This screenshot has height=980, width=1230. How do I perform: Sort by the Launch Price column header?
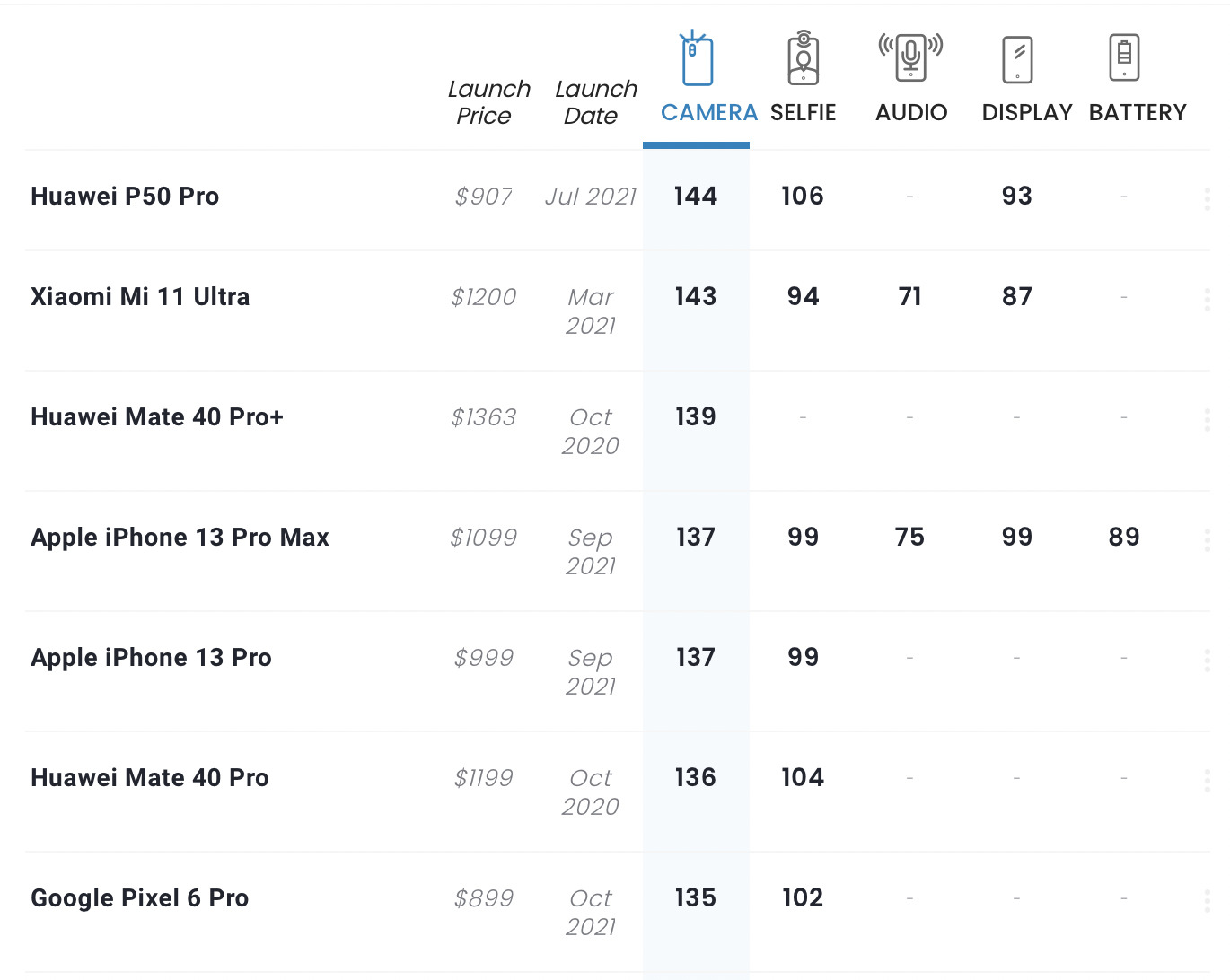pyautogui.click(x=488, y=102)
